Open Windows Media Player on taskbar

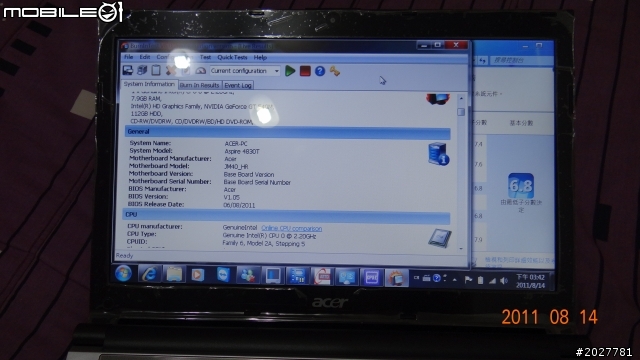click(198, 275)
